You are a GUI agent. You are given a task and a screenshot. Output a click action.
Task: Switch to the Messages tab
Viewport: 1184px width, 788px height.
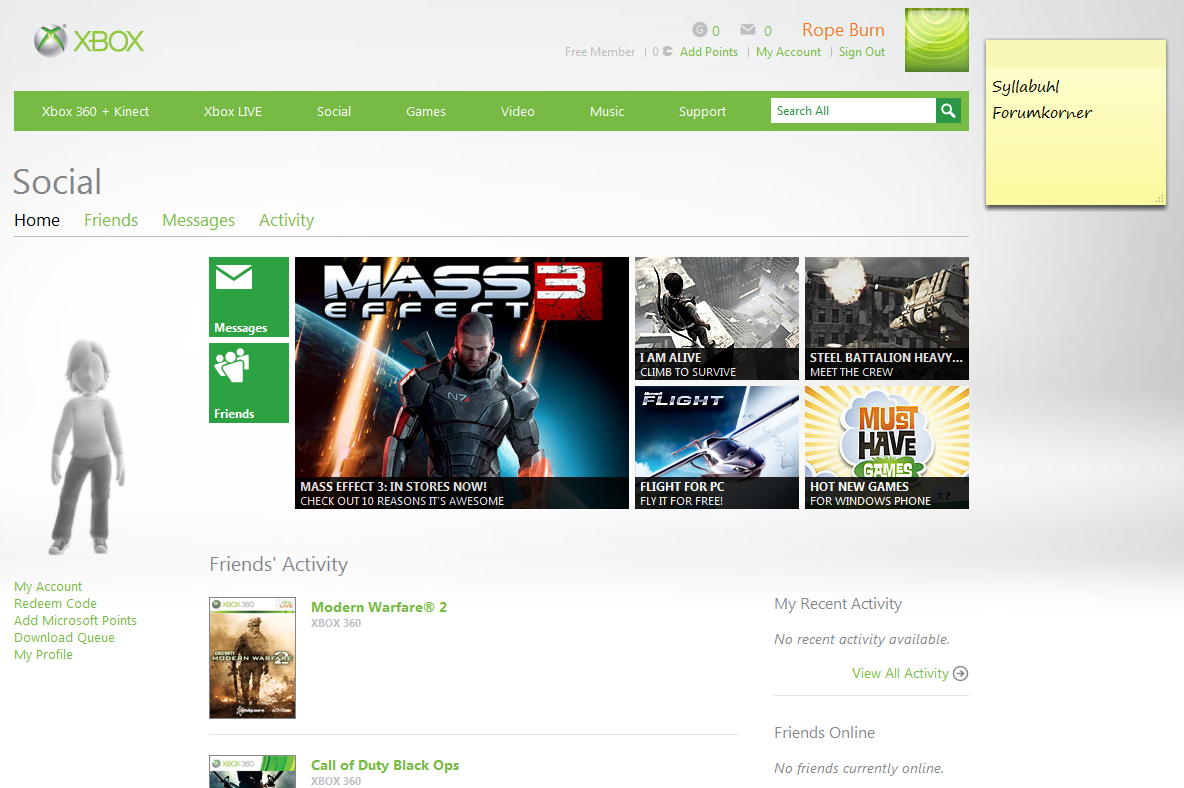pos(199,220)
